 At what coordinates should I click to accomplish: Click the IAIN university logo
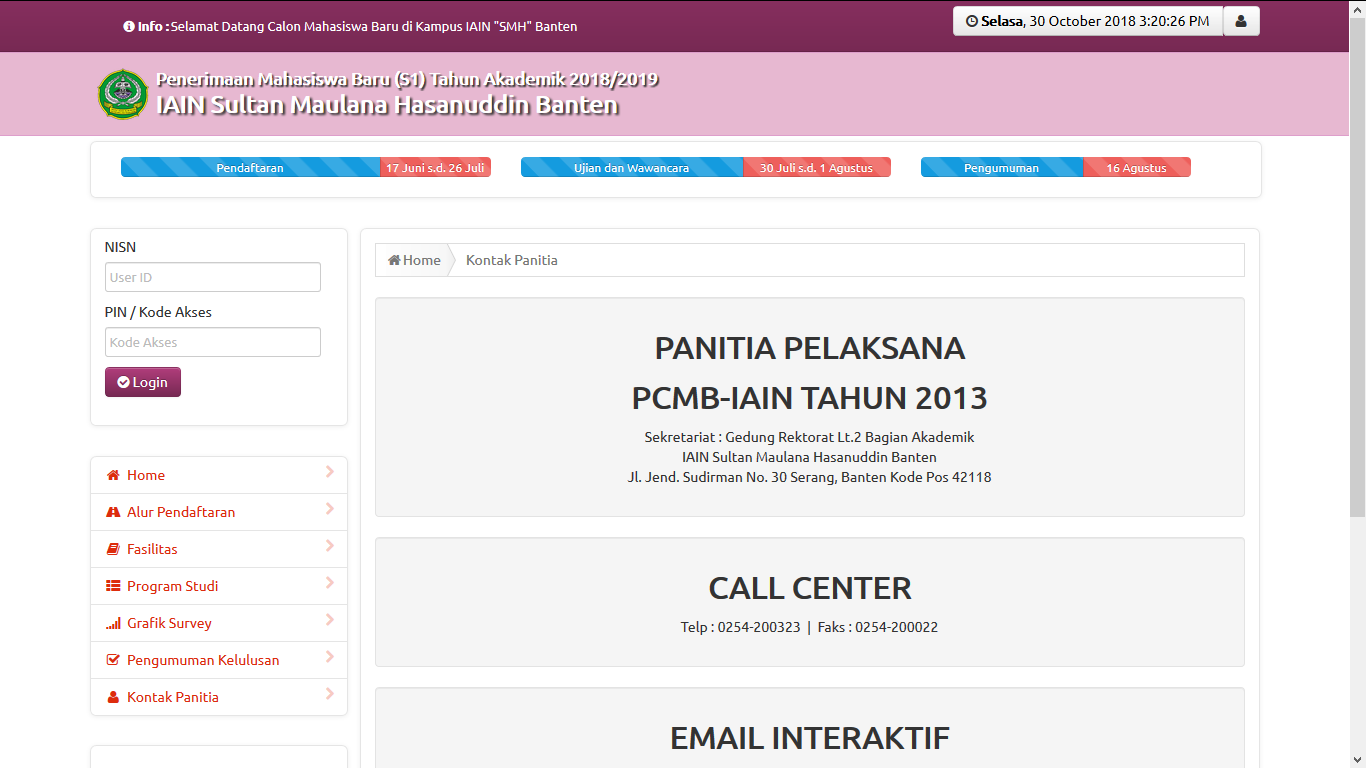point(123,94)
